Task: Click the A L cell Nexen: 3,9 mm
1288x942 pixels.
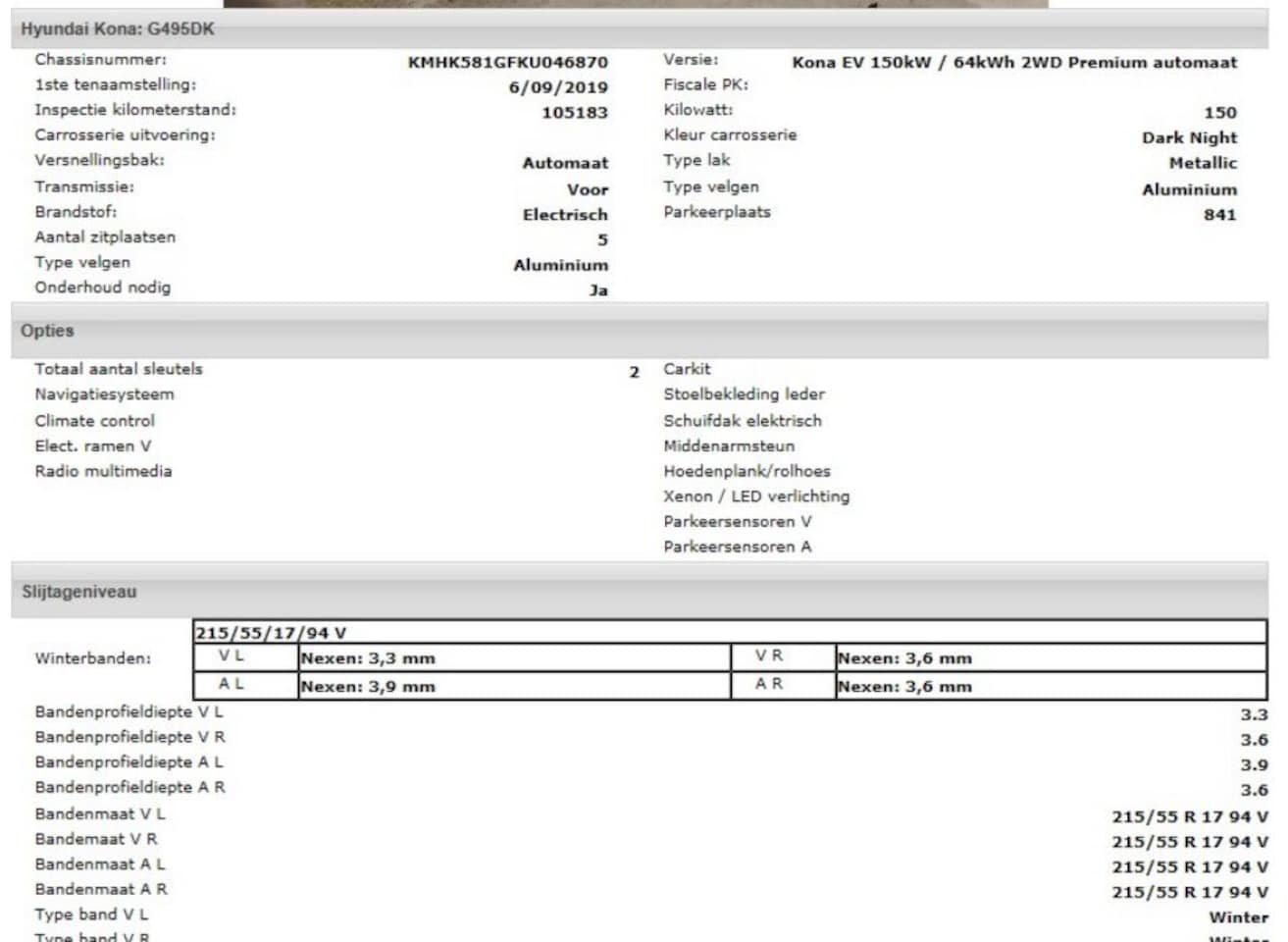Action: click(x=515, y=686)
